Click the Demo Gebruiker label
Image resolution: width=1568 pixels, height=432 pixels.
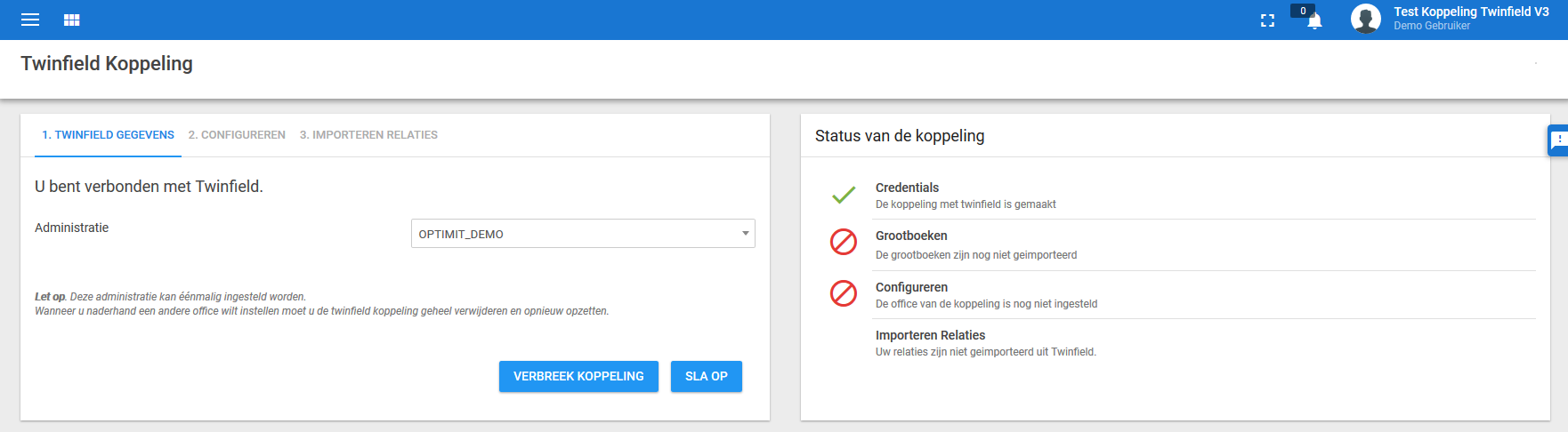click(1432, 26)
